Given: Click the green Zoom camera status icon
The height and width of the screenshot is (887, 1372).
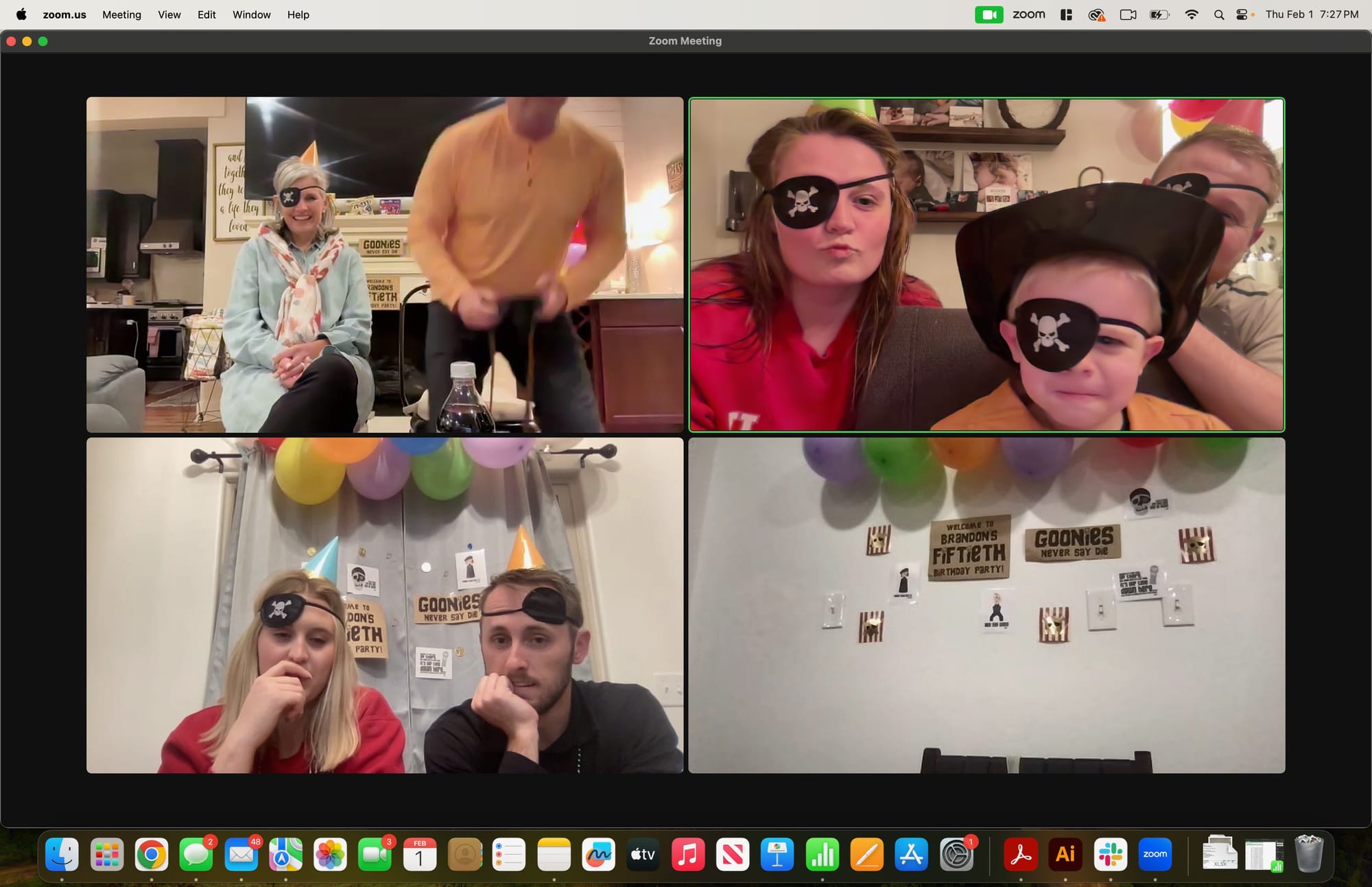Looking at the screenshot, I should 989,14.
